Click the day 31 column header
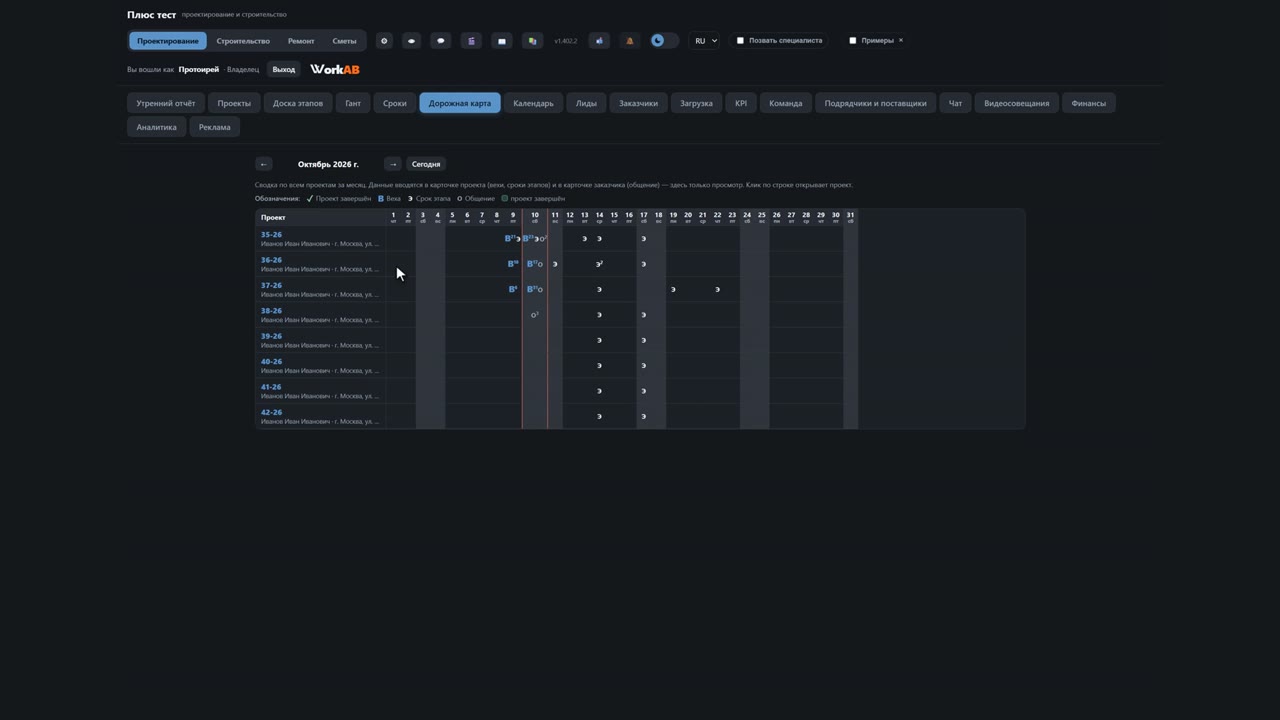 click(x=850, y=217)
